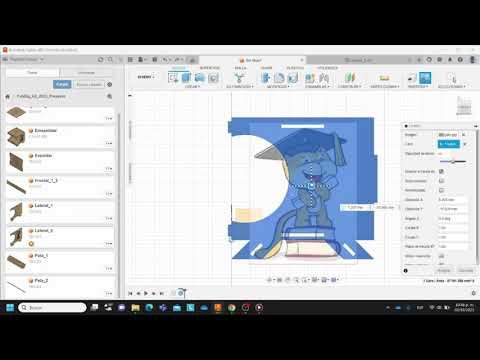This screenshot has height=360, width=480.
Task: Open the Diseño workspace dropdown
Action: 146,77
